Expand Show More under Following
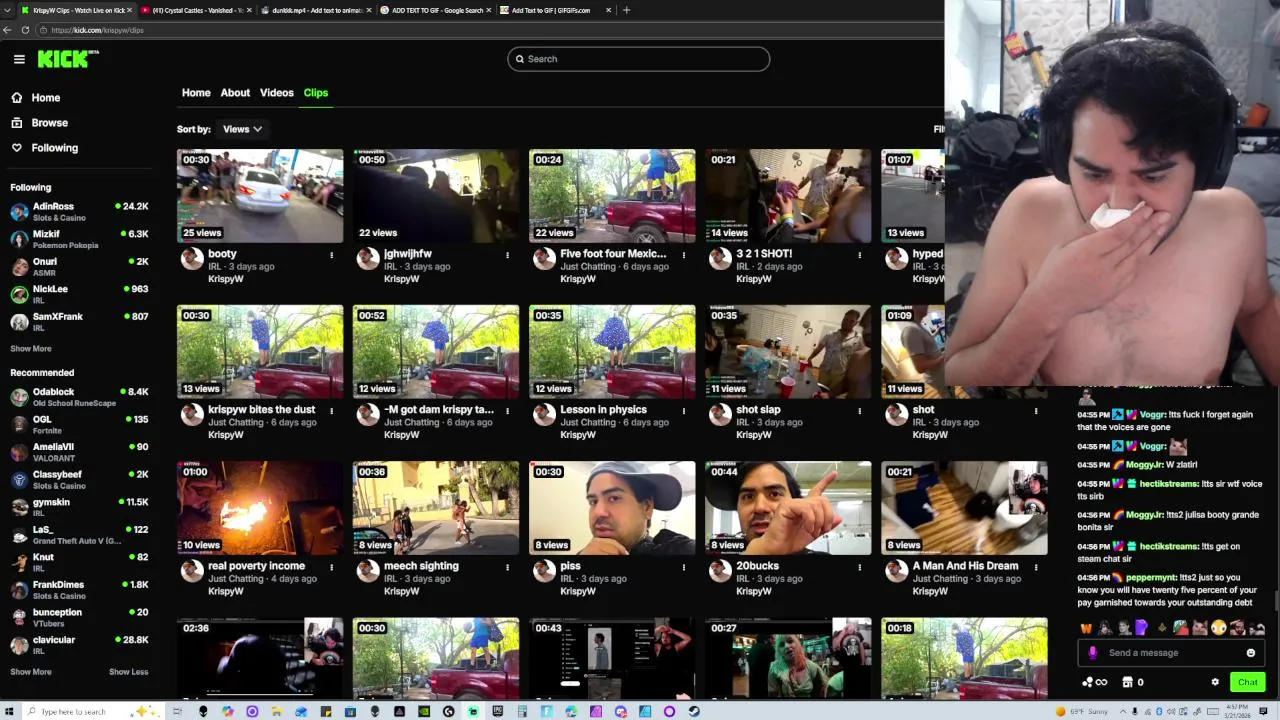1280x720 pixels. click(31, 349)
